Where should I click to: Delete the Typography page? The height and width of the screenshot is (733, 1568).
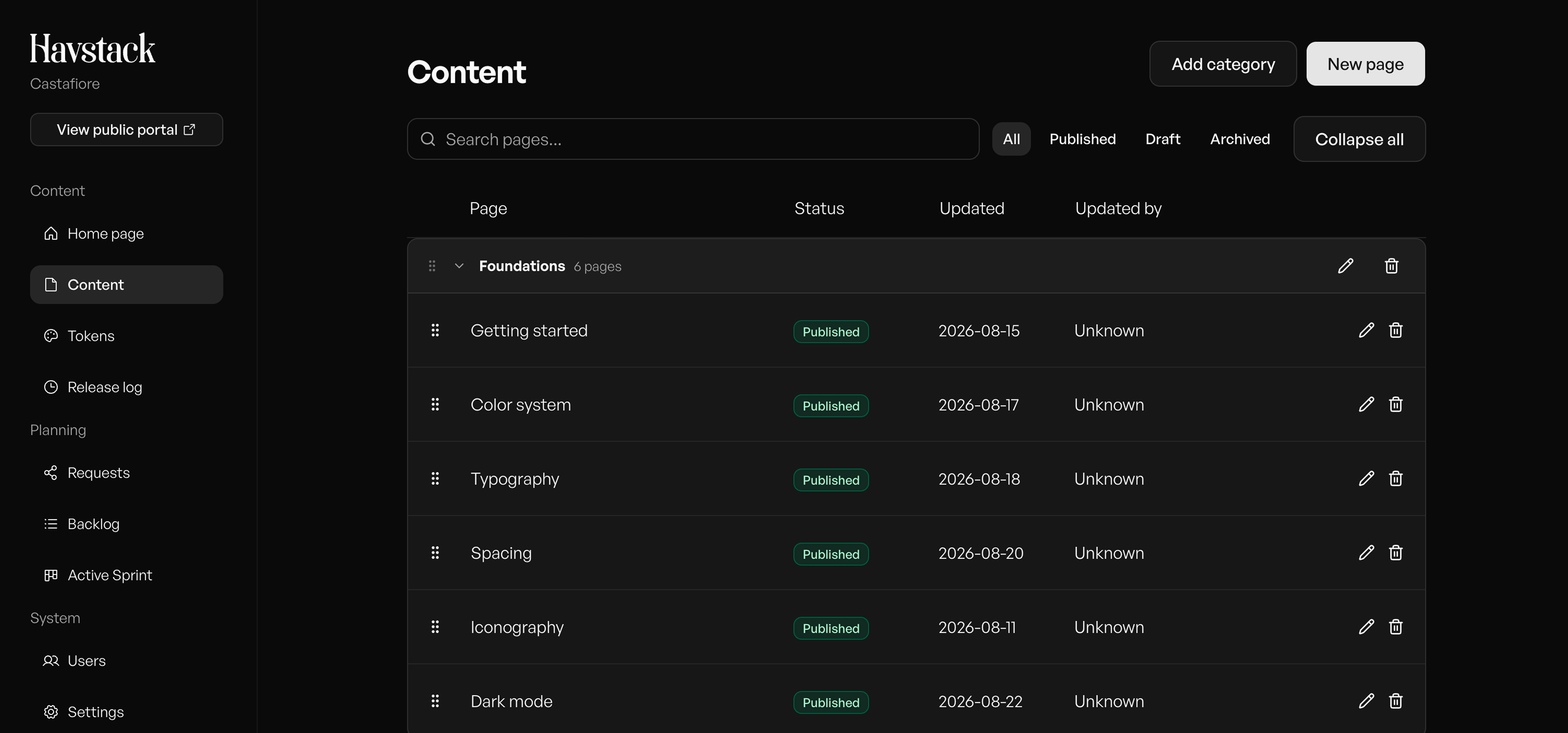tap(1396, 479)
